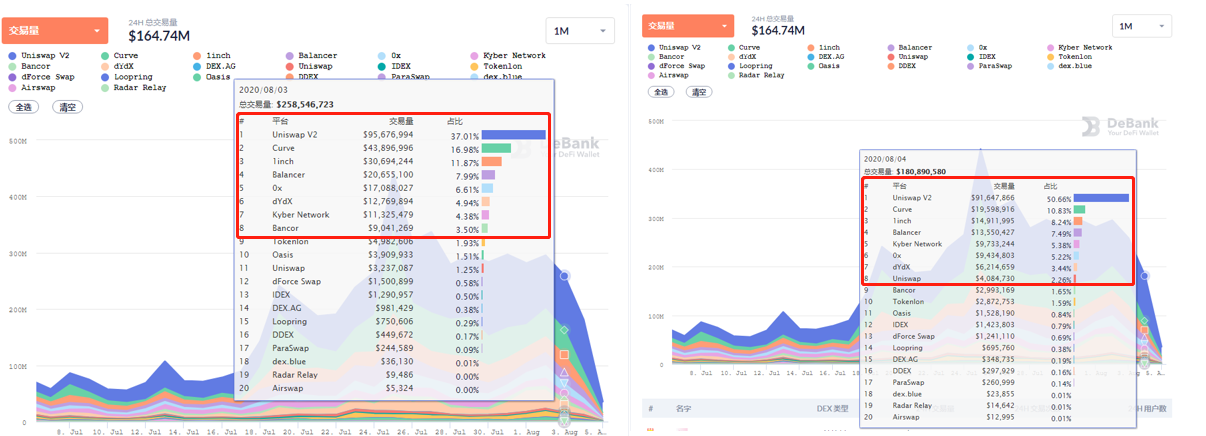Toggle Kyber Network legend in left panel
Viewport: 1206px width, 436px height.
507,55
